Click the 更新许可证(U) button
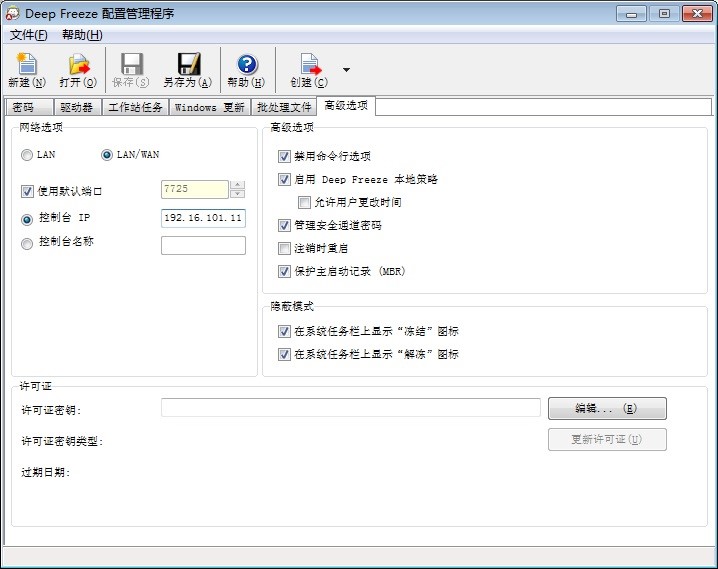718x569 pixels. [607, 439]
